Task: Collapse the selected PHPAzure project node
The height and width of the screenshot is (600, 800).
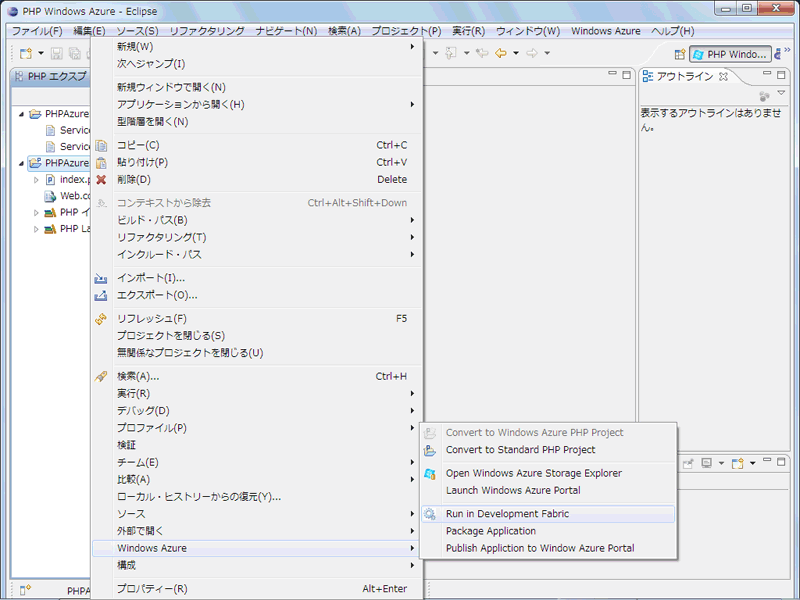Action: coord(21,163)
